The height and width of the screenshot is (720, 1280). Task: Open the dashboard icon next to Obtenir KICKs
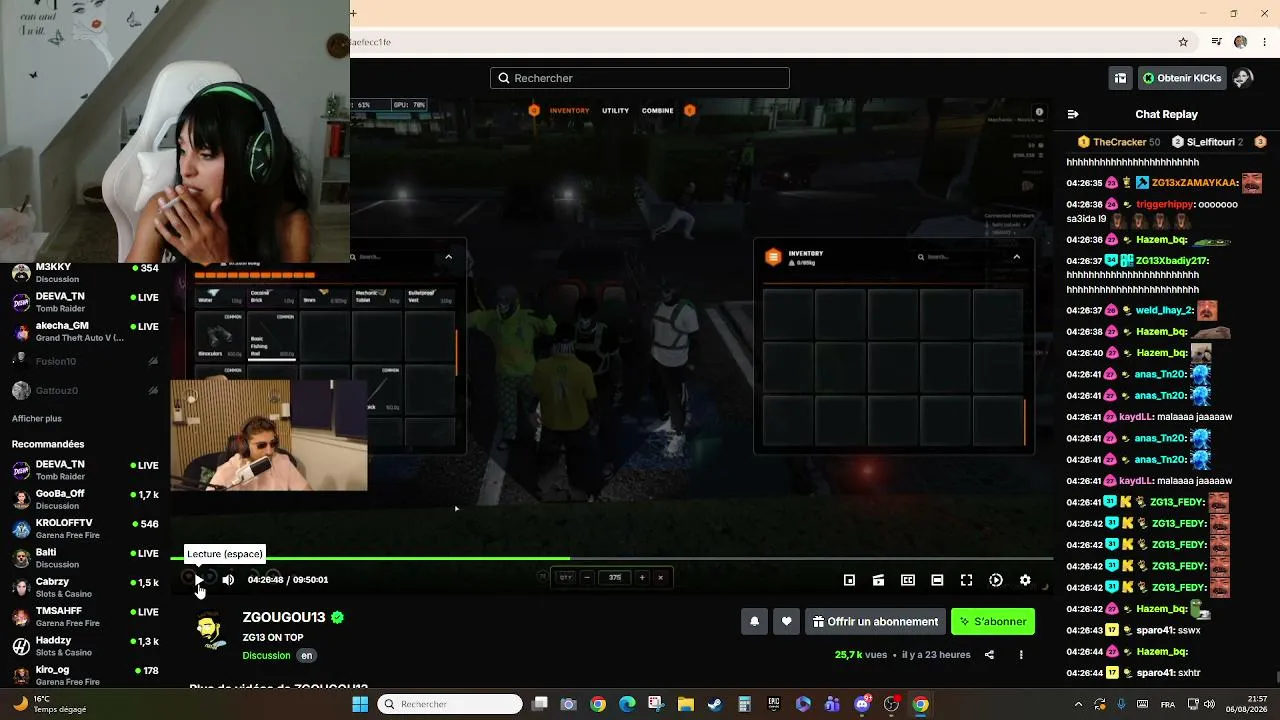[x=1121, y=78]
